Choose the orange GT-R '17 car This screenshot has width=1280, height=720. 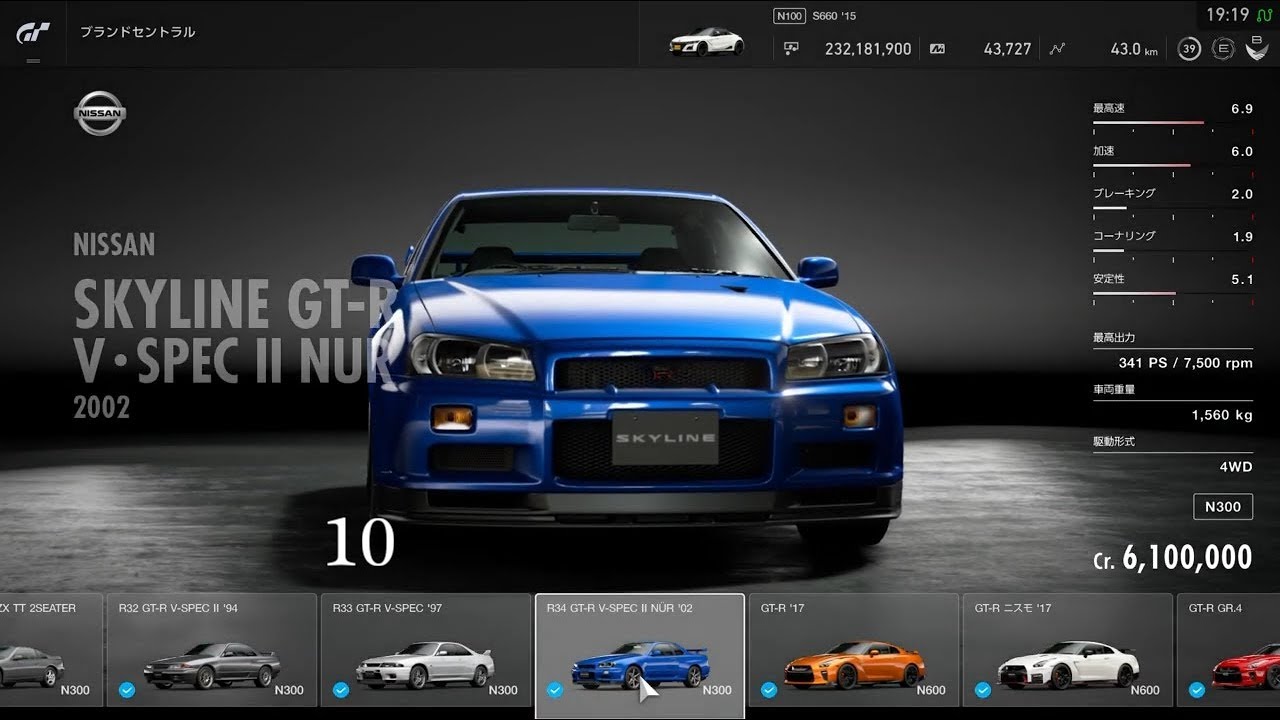point(852,655)
